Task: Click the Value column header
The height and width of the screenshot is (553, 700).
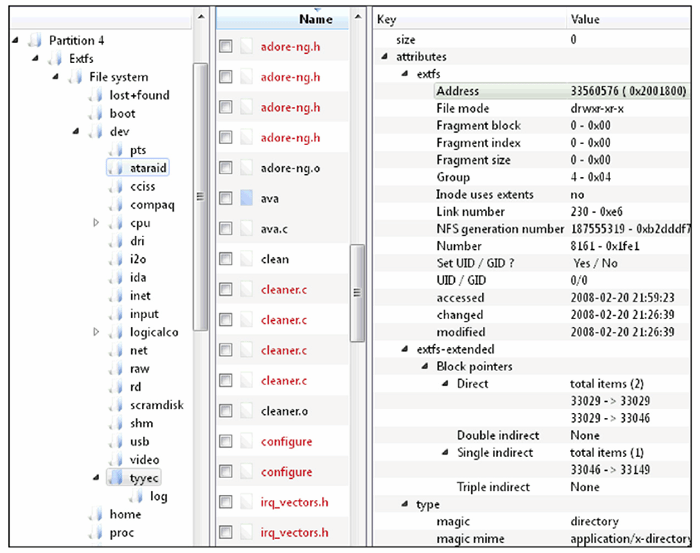Action: pyautogui.click(x=586, y=19)
